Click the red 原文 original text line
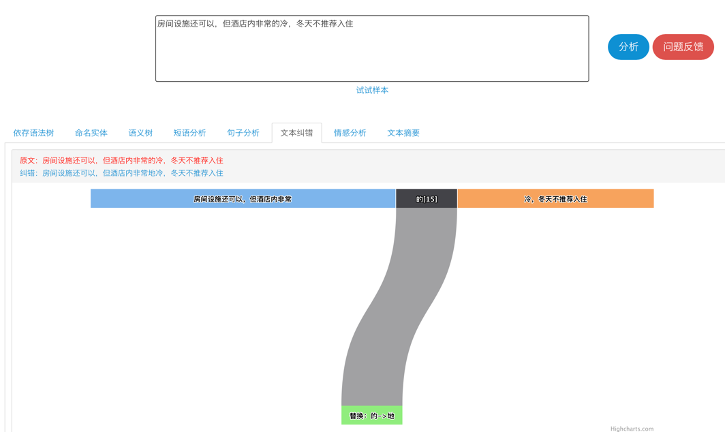725x433 pixels. point(121,160)
